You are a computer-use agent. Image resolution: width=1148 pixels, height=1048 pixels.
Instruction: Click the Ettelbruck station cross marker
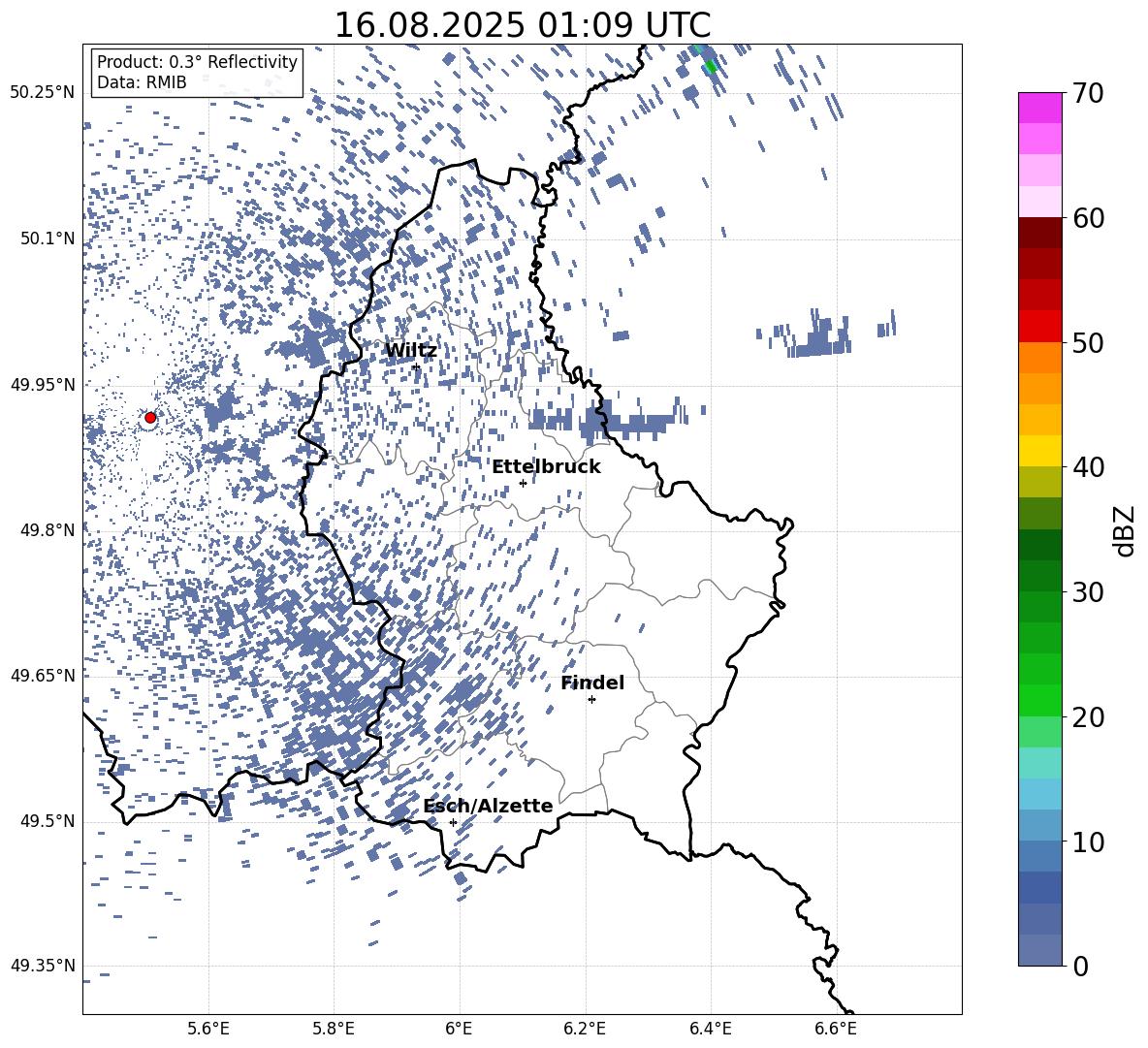[x=523, y=483]
